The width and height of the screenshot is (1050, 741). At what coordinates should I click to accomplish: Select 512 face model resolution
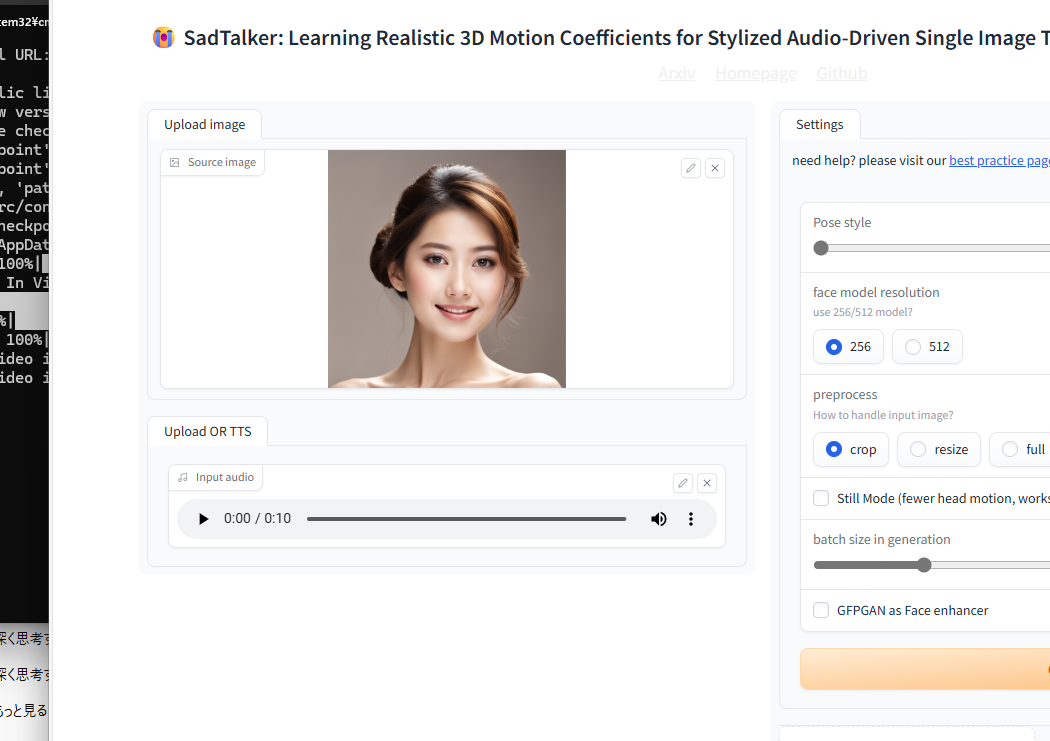912,347
